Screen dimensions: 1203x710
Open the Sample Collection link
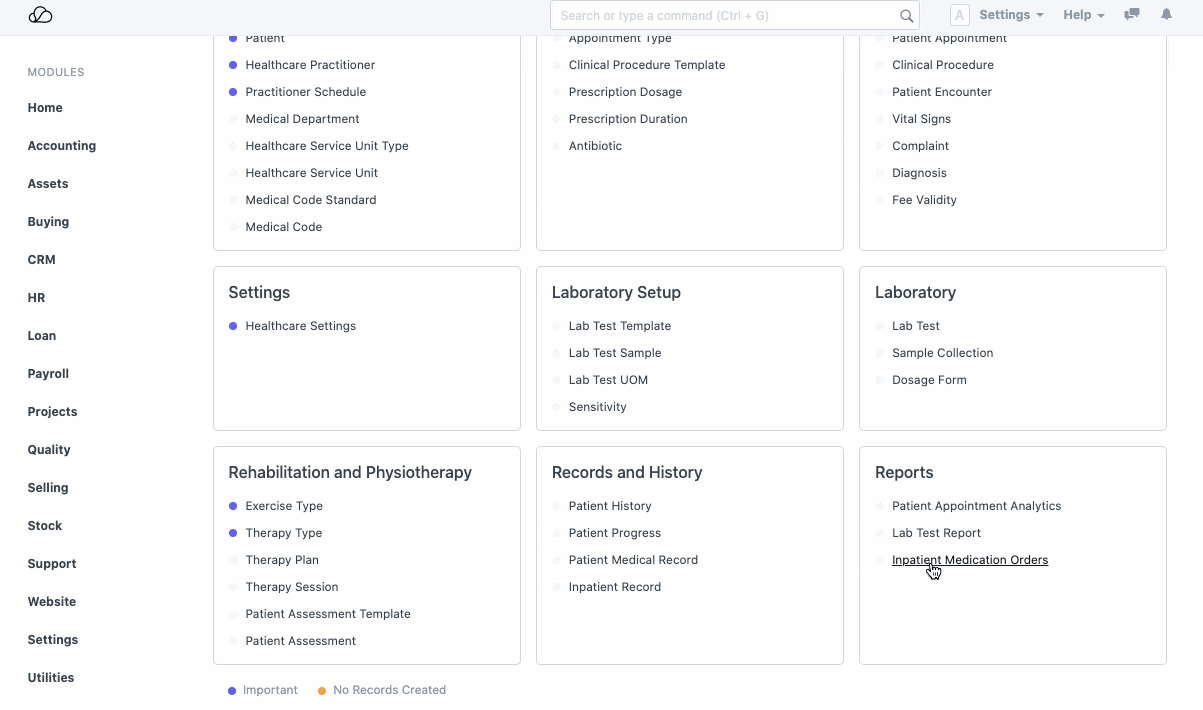tap(942, 353)
